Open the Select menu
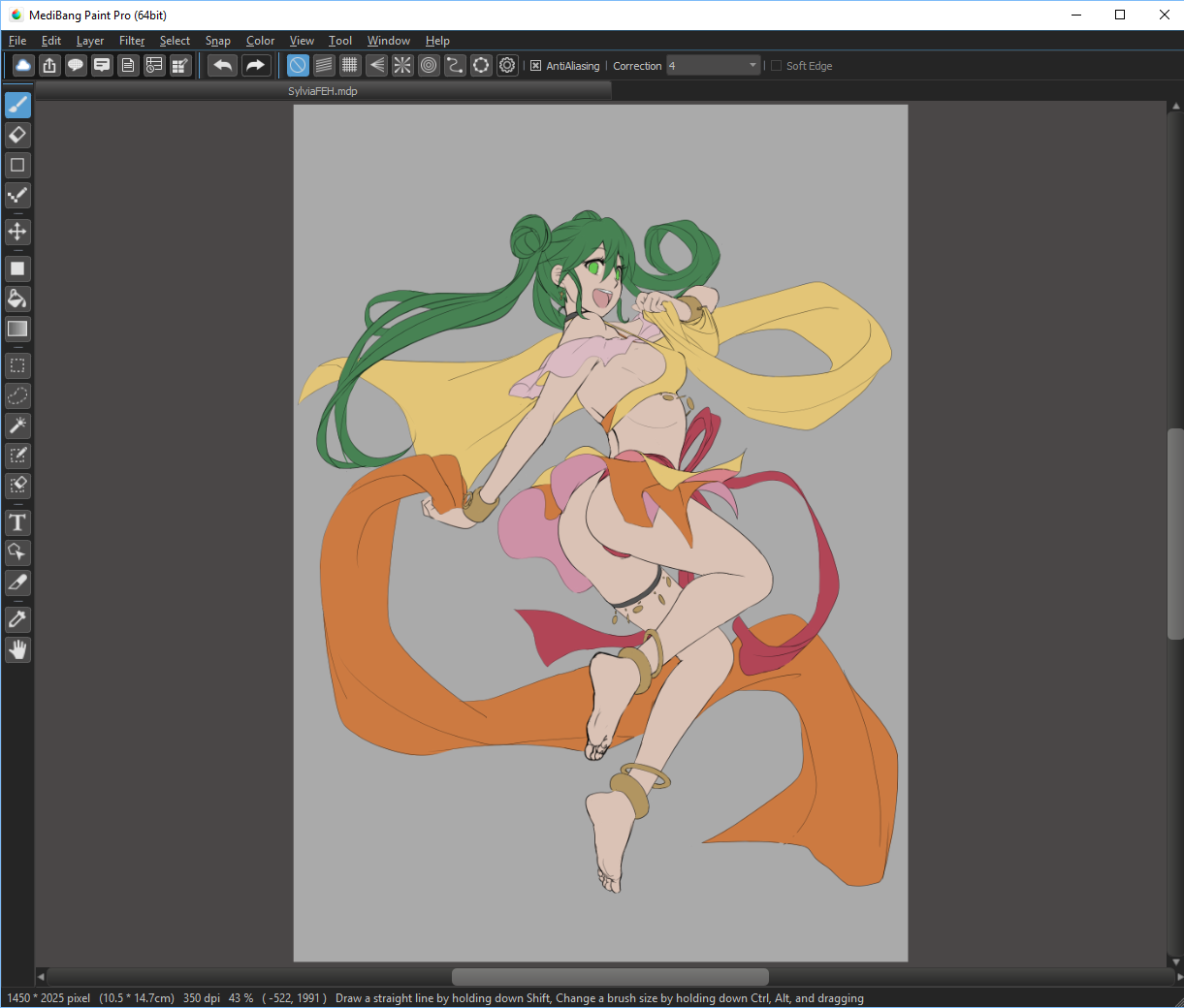Viewport: 1184px width, 1008px height. (175, 41)
